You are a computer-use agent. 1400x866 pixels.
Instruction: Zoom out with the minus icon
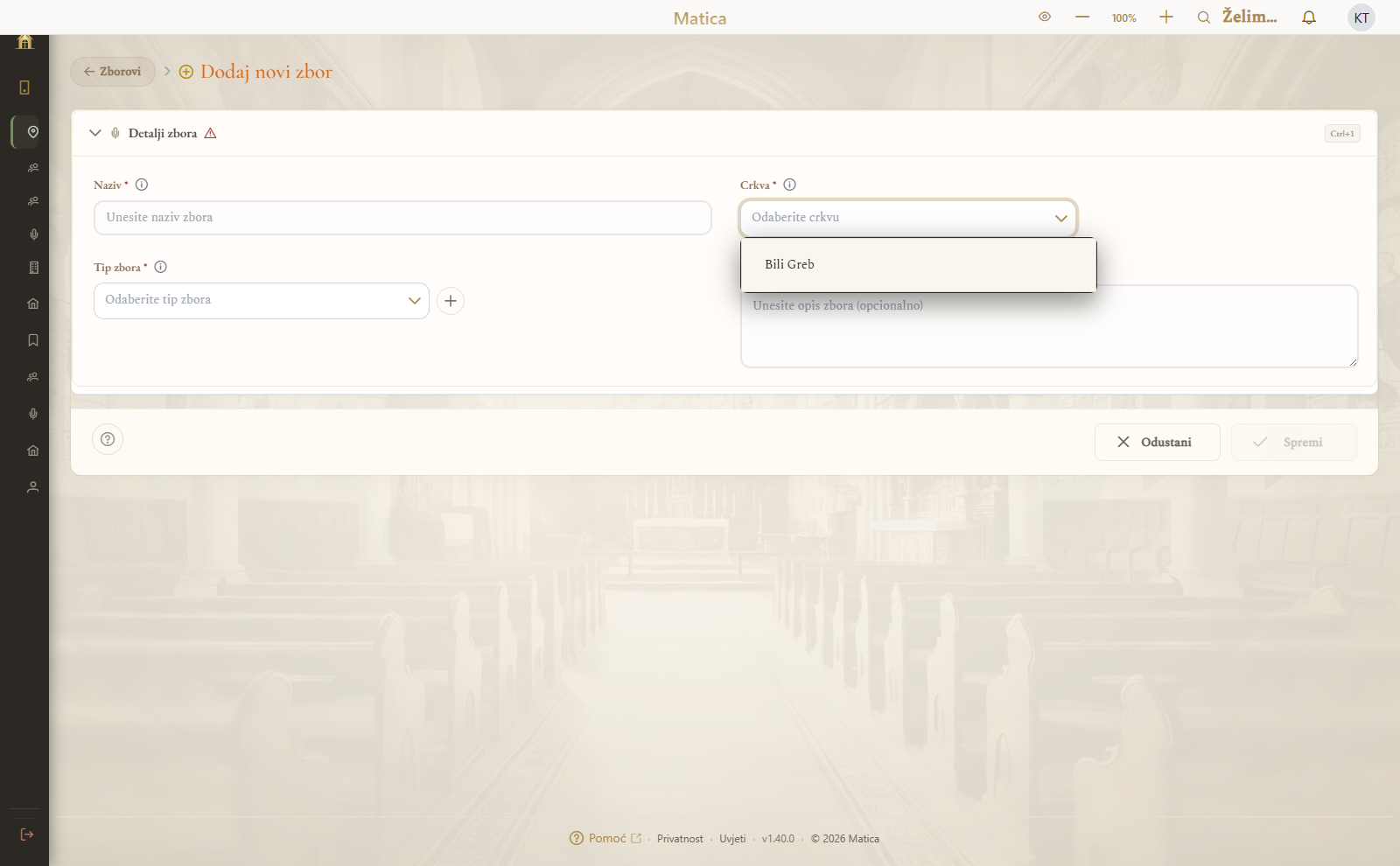click(1082, 17)
